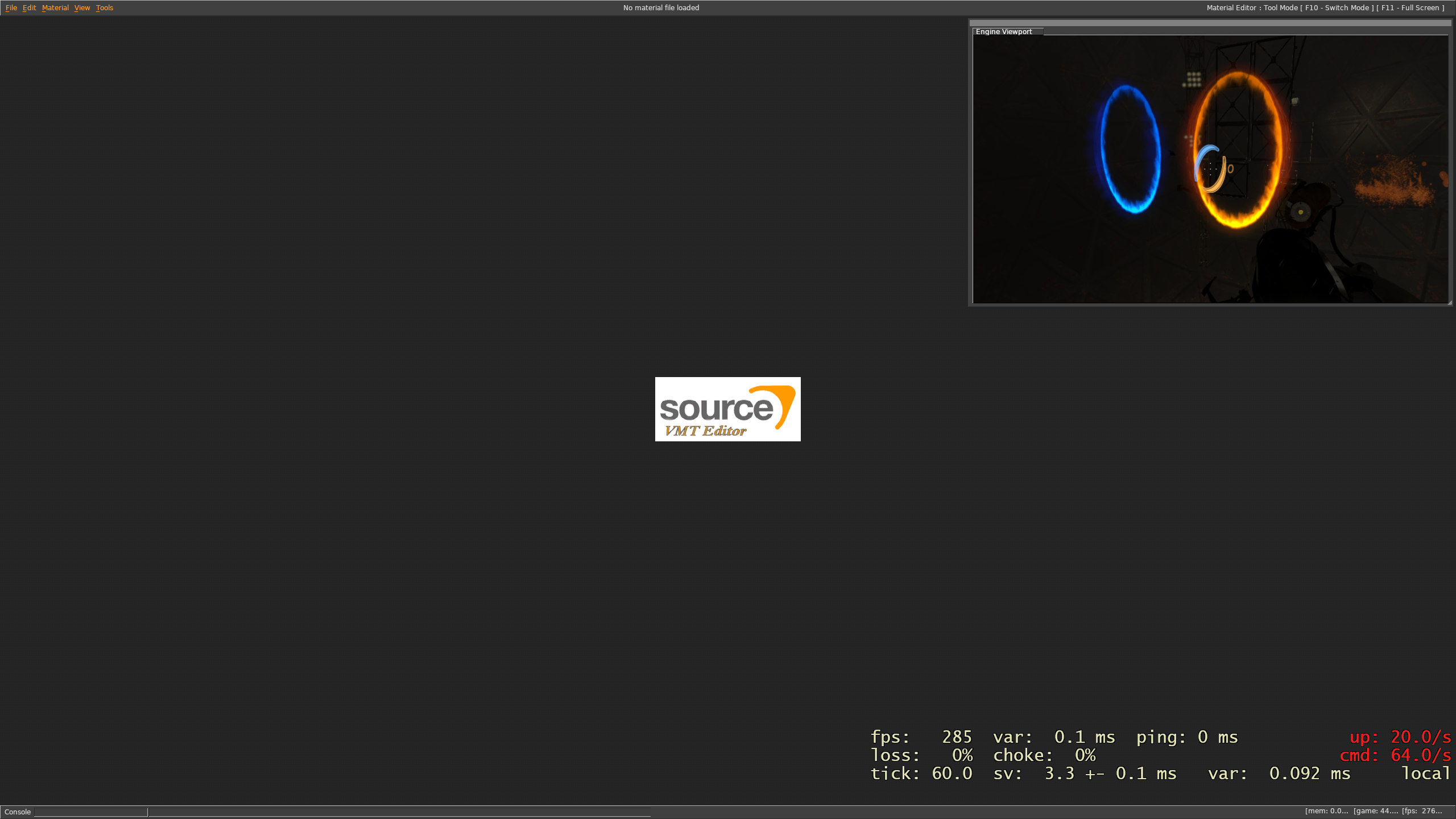Open the Material menu
Image resolution: width=1456 pixels, height=819 pixels.
(x=55, y=7)
